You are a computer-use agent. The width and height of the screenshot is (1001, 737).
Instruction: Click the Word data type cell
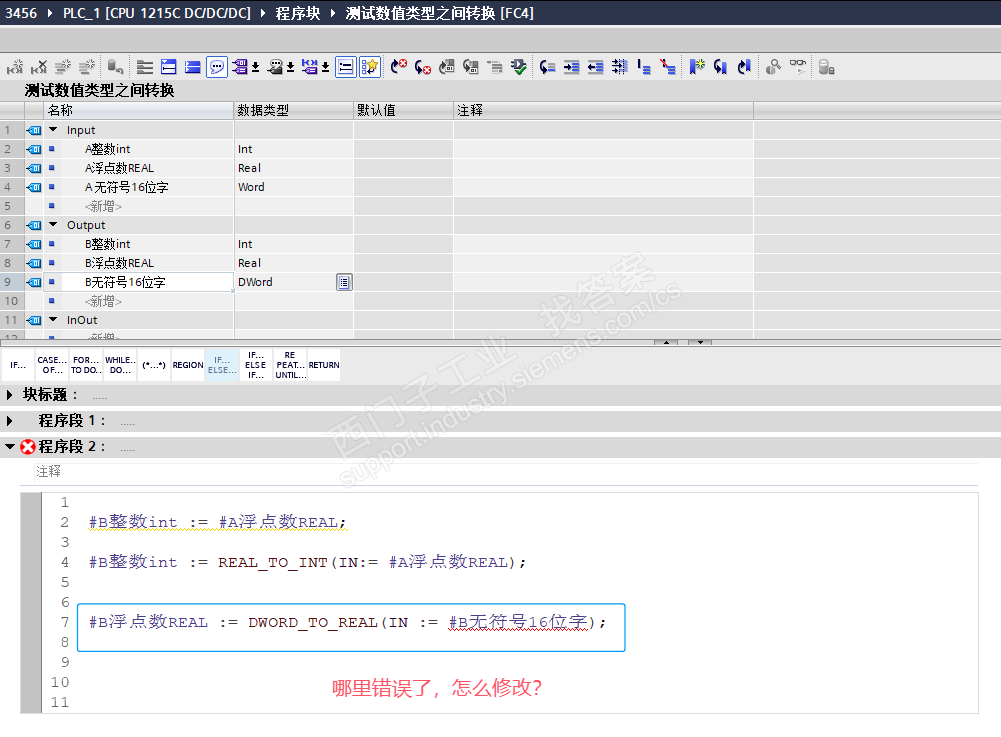[294, 187]
